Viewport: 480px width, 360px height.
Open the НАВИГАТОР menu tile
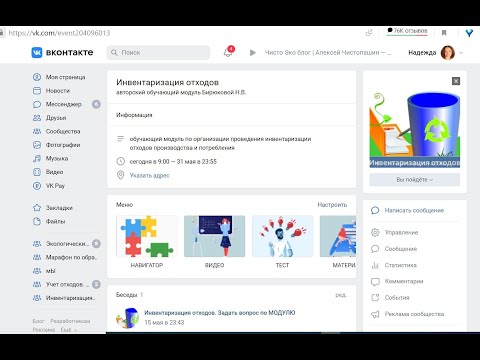pos(147,242)
